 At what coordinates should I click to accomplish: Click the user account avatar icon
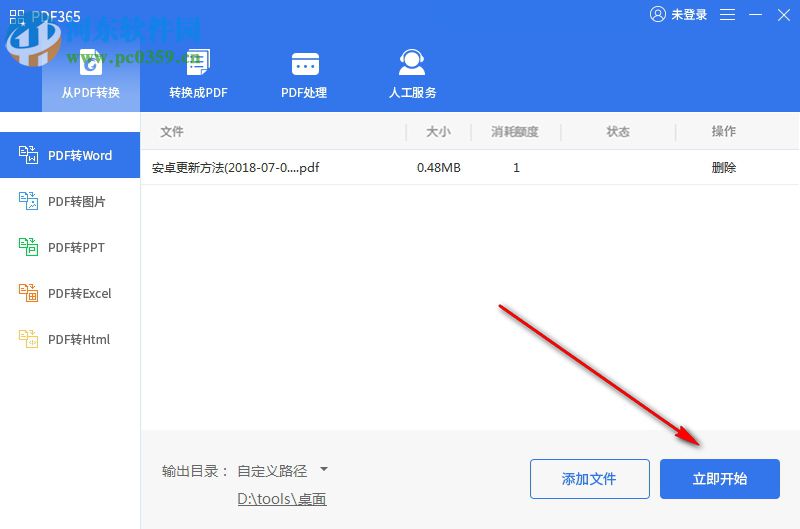(x=658, y=14)
